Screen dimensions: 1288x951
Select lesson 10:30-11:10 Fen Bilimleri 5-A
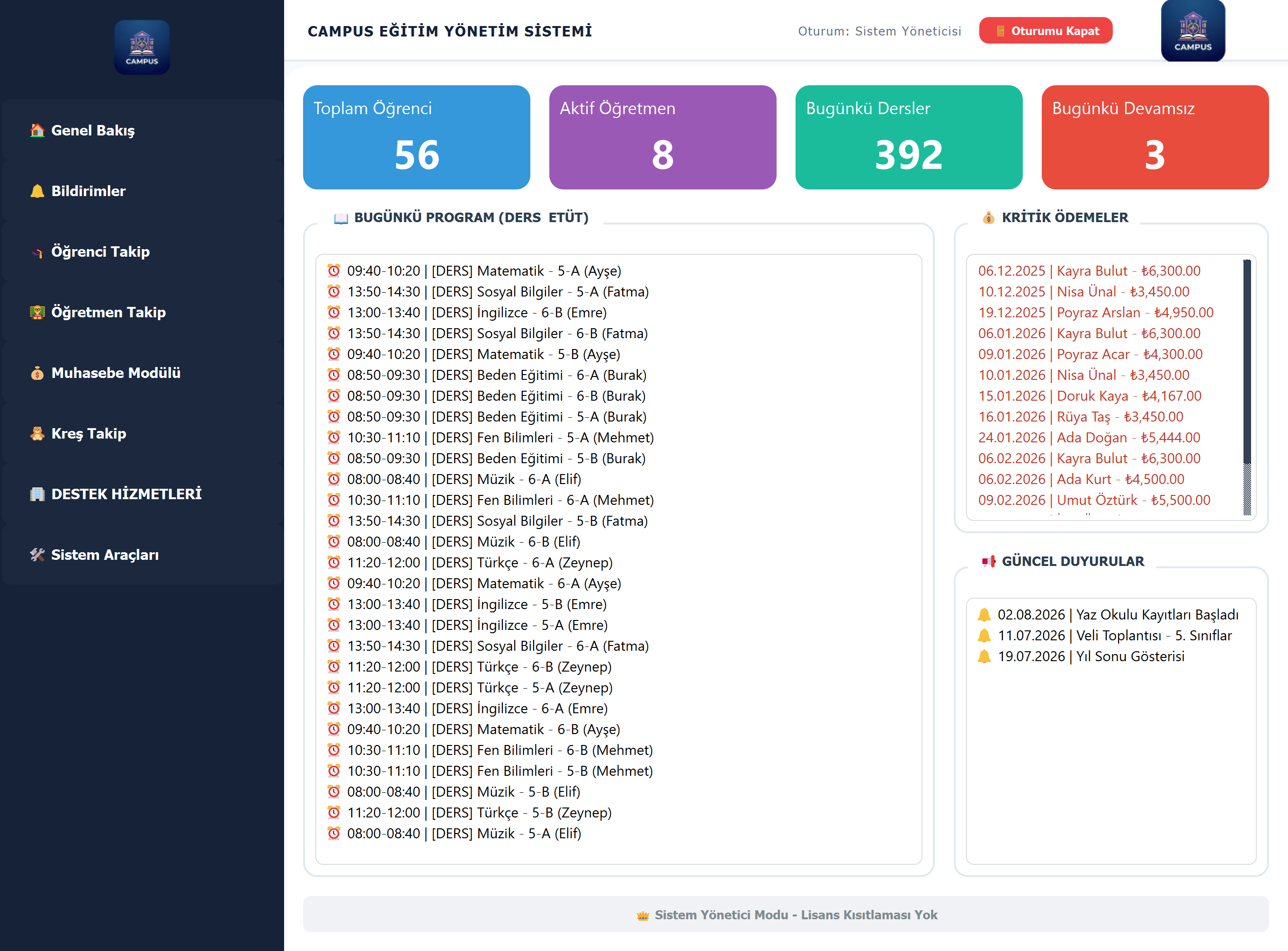click(x=490, y=438)
